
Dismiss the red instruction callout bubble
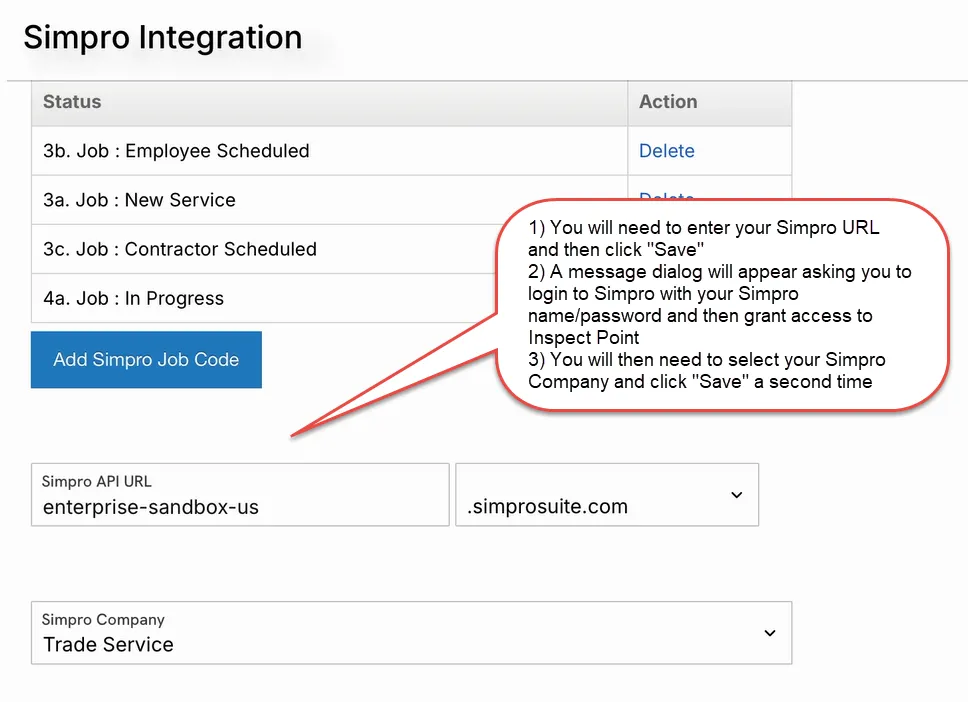(725, 305)
